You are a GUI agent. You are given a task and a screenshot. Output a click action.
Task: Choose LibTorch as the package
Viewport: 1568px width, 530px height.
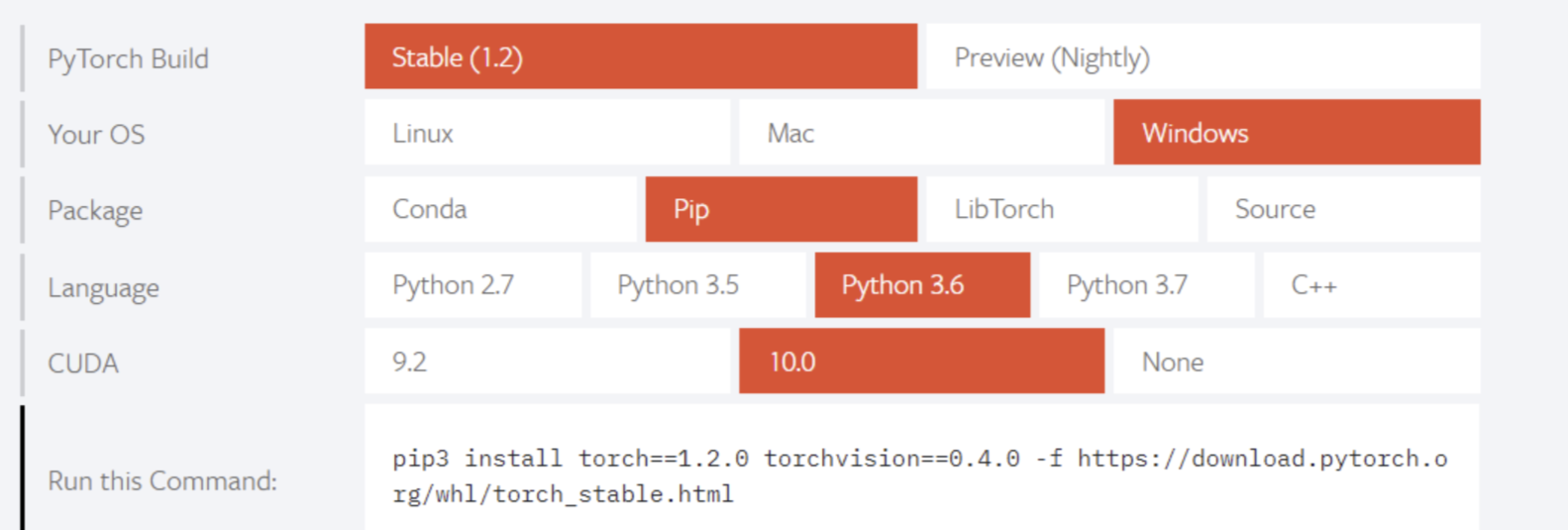[1062, 209]
